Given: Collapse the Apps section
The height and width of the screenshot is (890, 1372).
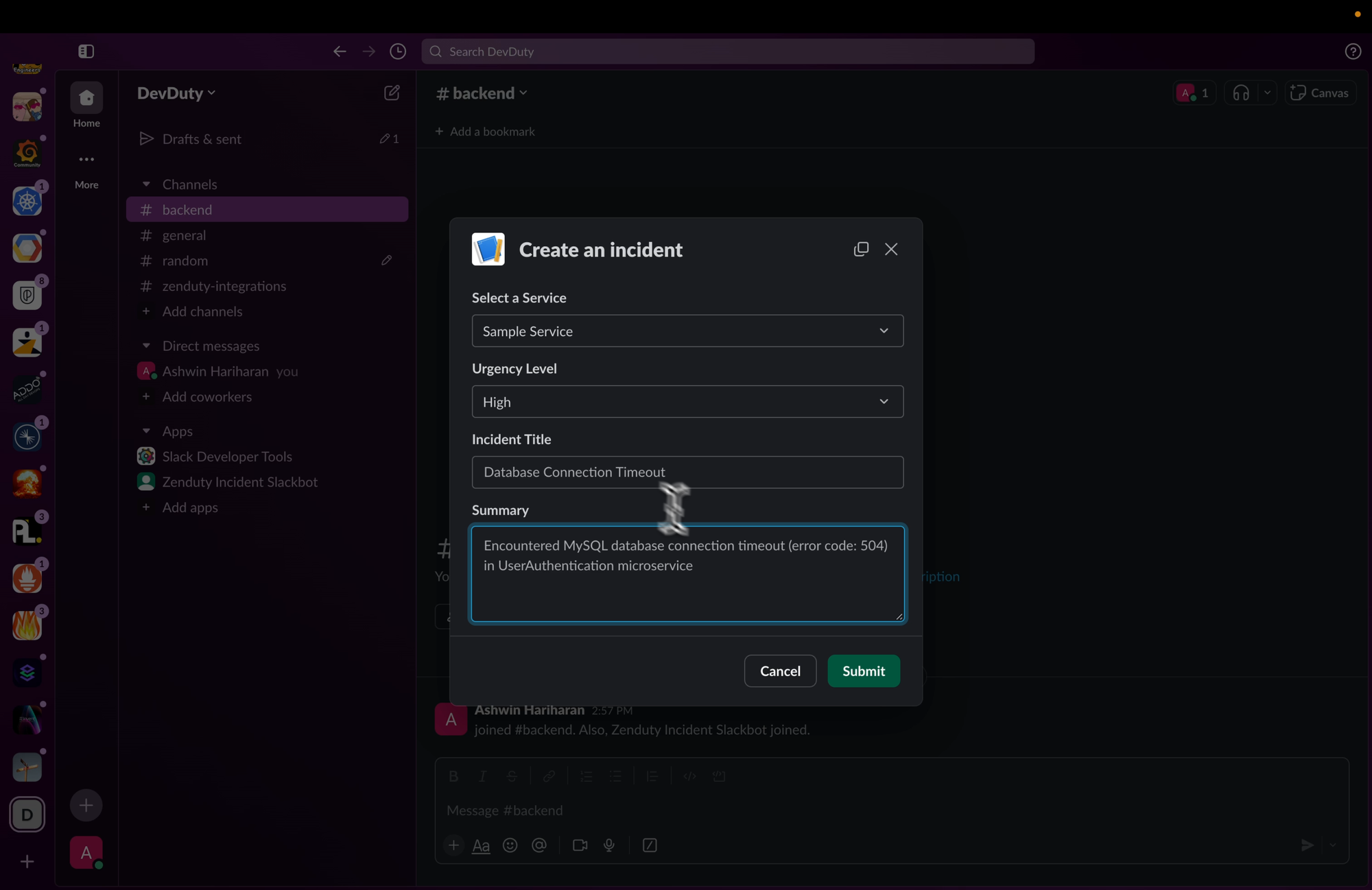Looking at the screenshot, I should pos(146,431).
